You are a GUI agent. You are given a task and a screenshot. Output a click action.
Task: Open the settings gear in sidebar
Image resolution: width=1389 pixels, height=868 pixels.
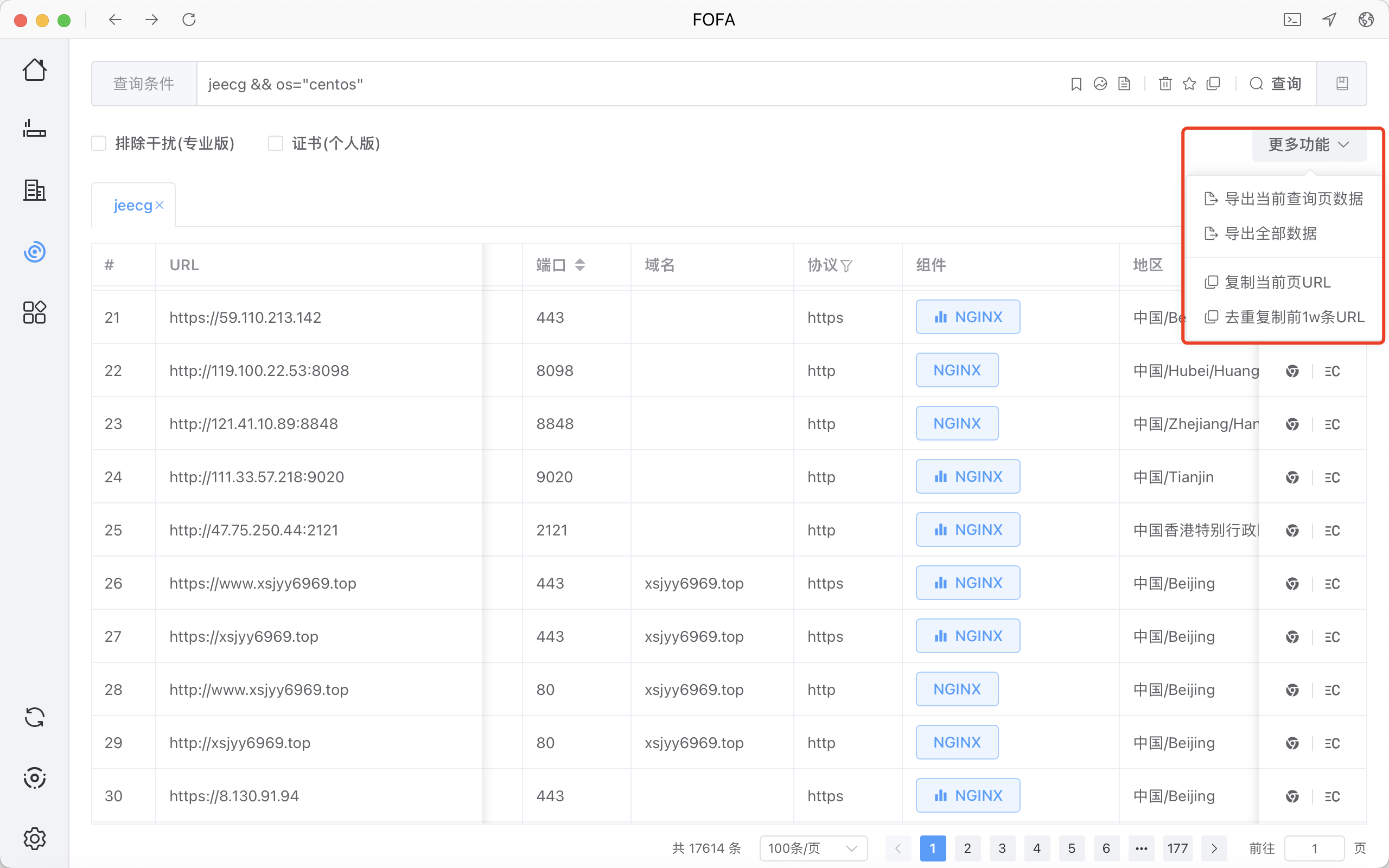(x=34, y=838)
